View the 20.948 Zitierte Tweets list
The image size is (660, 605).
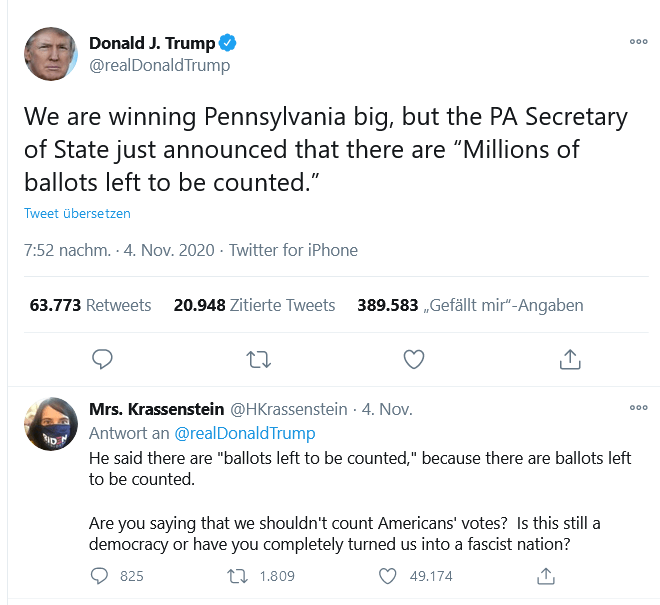[x=254, y=305]
